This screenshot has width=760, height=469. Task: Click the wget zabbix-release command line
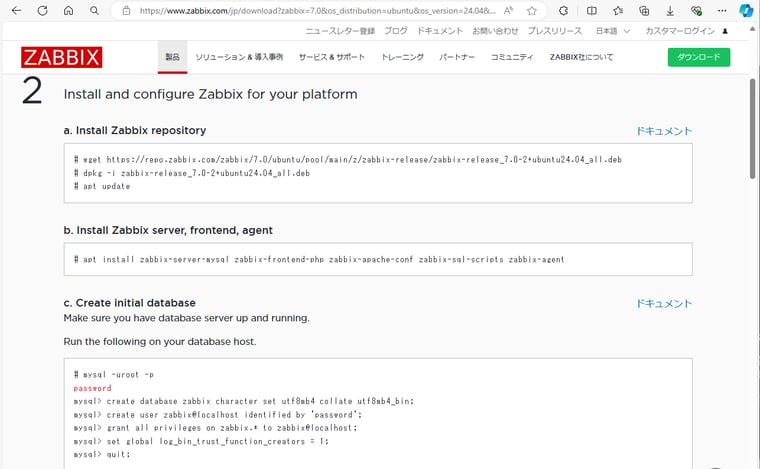tap(348, 159)
